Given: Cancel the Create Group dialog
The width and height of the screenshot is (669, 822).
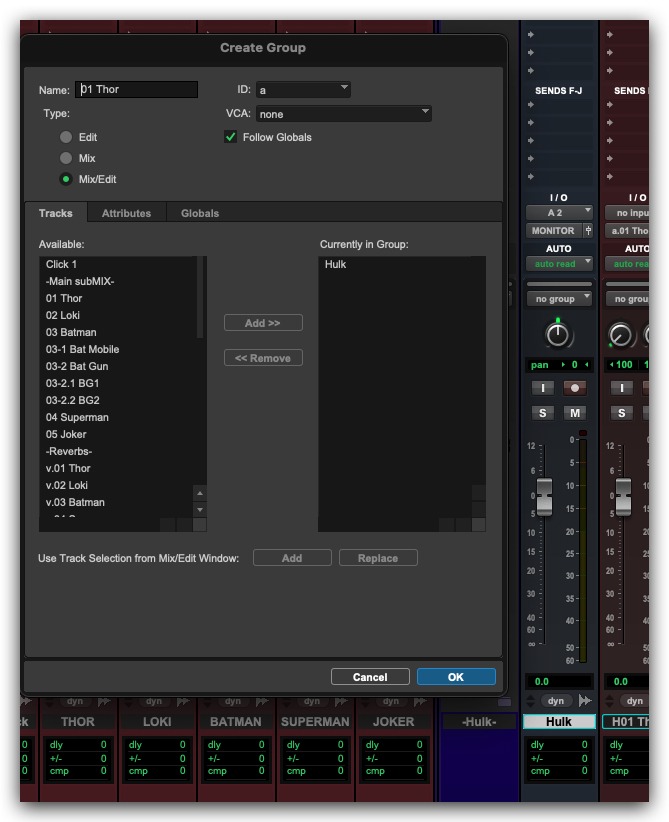Looking at the screenshot, I should pos(370,677).
